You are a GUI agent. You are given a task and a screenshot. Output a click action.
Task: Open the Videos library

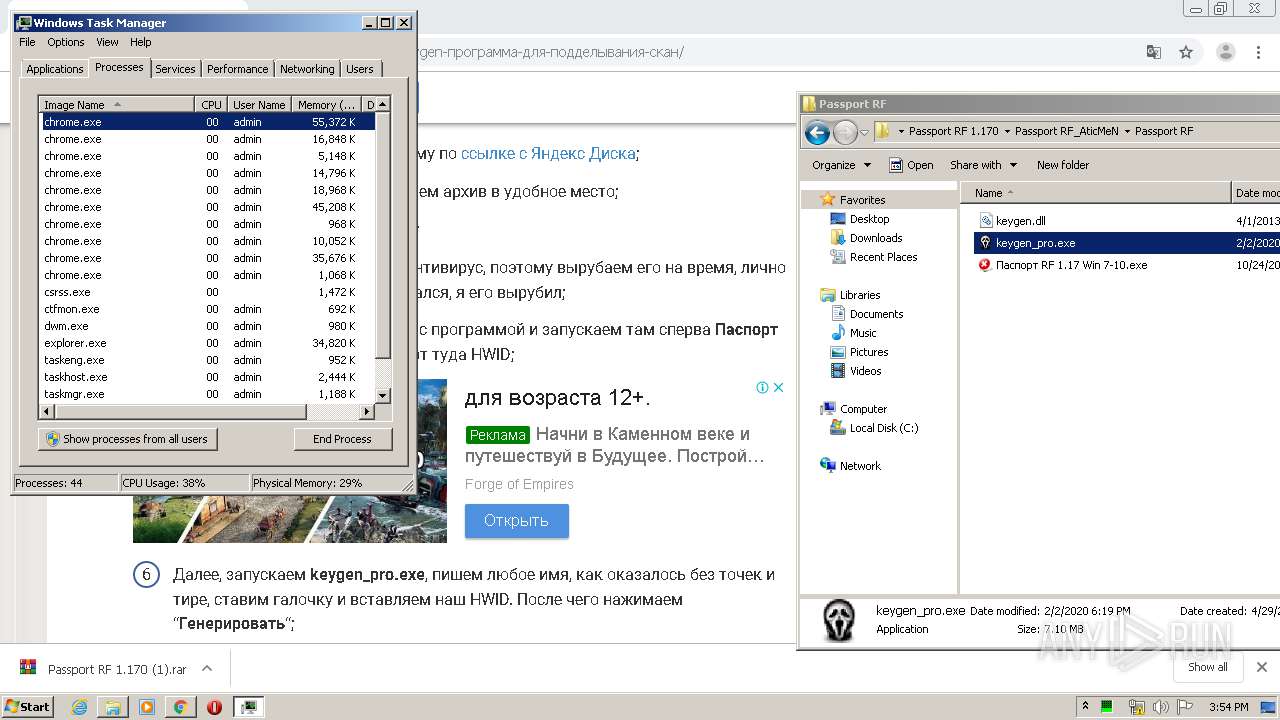(x=865, y=371)
